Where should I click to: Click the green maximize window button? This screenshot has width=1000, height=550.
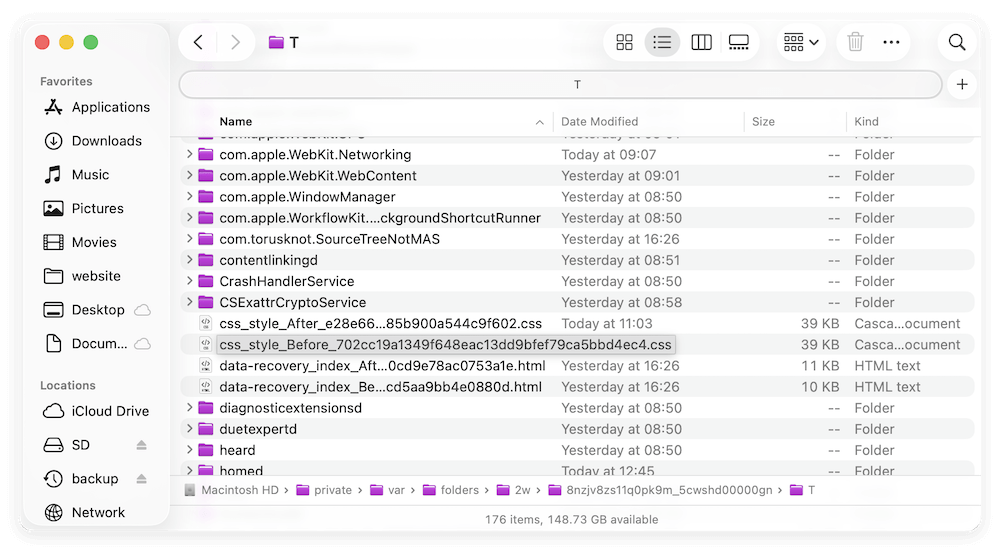point(91,43)
